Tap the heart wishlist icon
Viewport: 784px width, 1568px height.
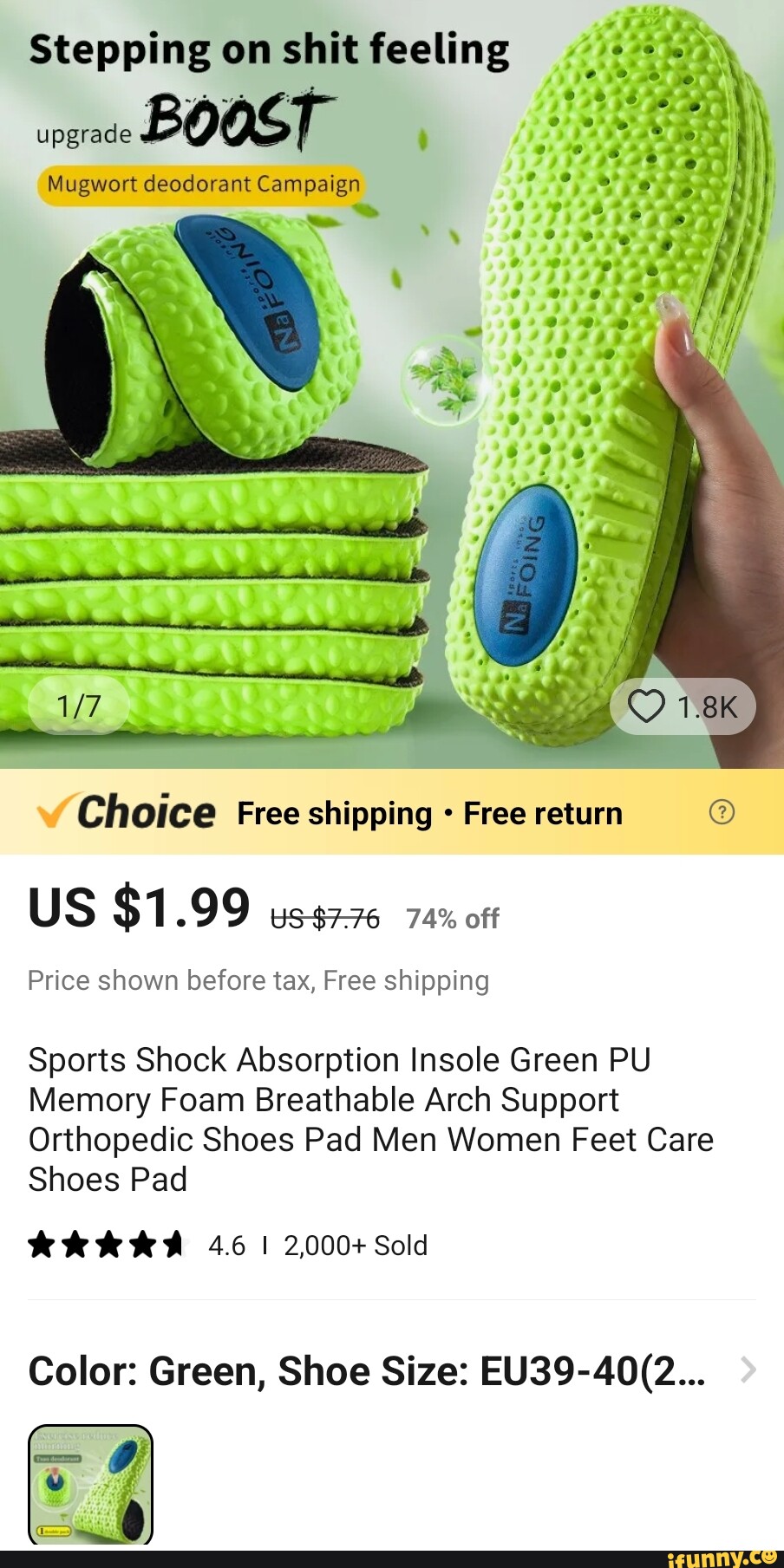point(646,706)
